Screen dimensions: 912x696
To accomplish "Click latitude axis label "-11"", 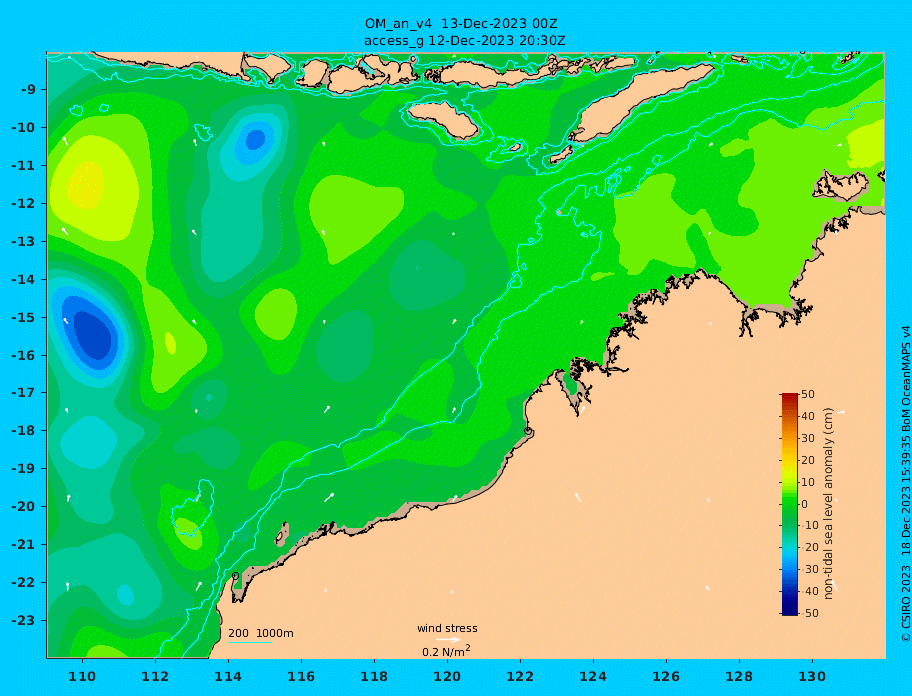I will point(23,166).
